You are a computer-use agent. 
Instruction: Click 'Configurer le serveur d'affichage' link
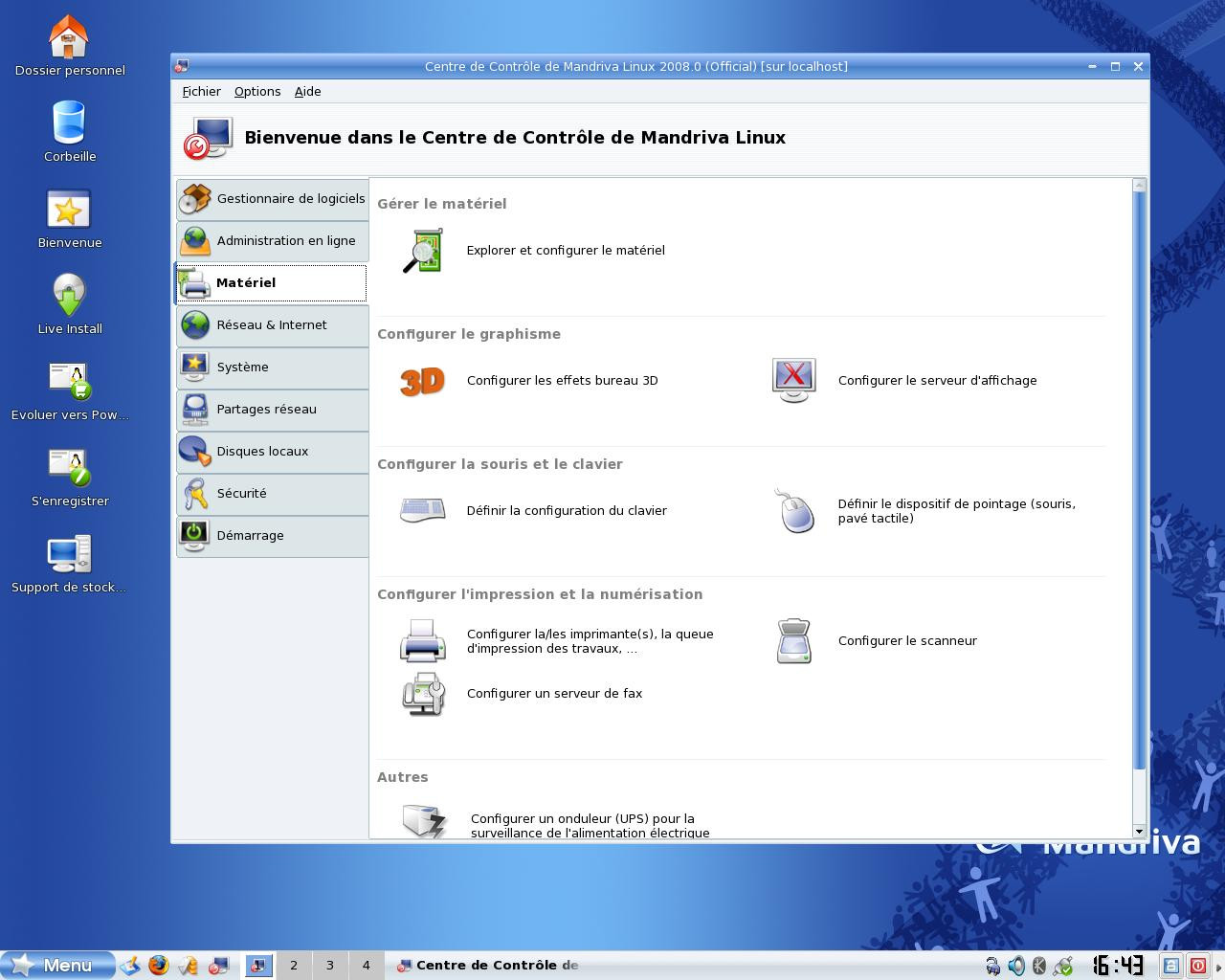(936, 380)
